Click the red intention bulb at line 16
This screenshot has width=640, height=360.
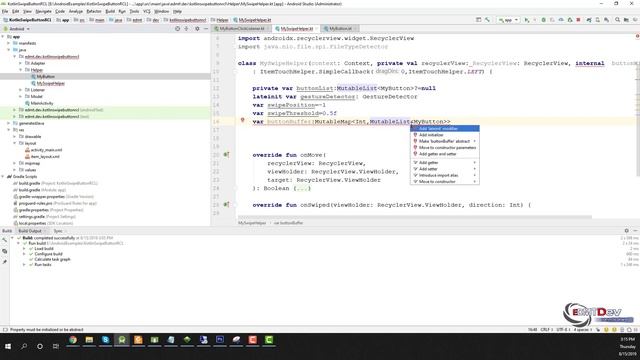tap(242, 120)
